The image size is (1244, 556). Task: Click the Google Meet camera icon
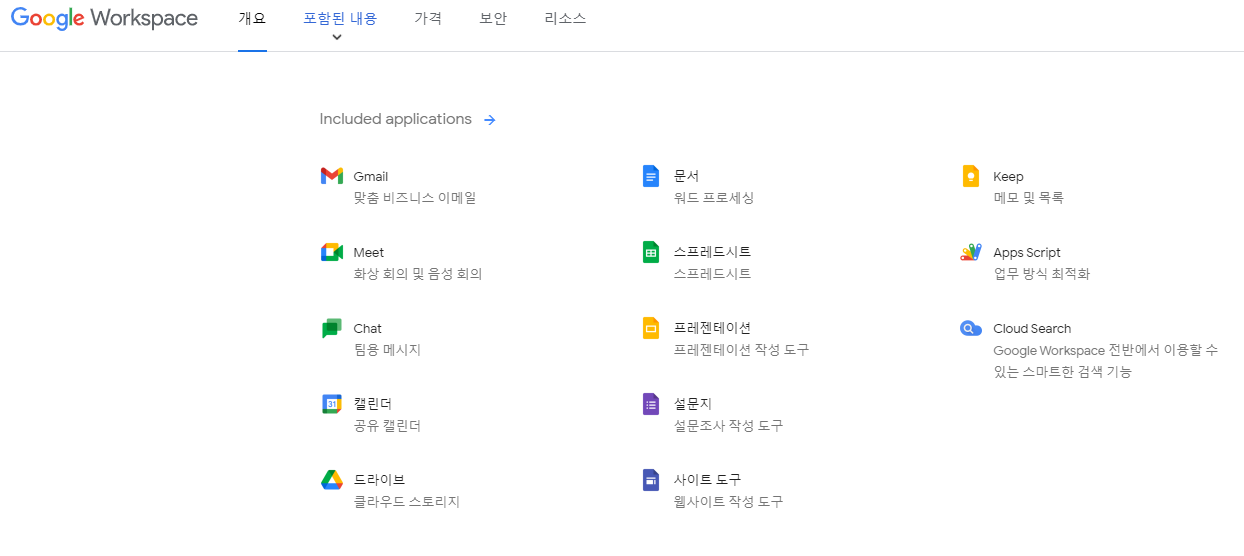click(x=332, y=252)
